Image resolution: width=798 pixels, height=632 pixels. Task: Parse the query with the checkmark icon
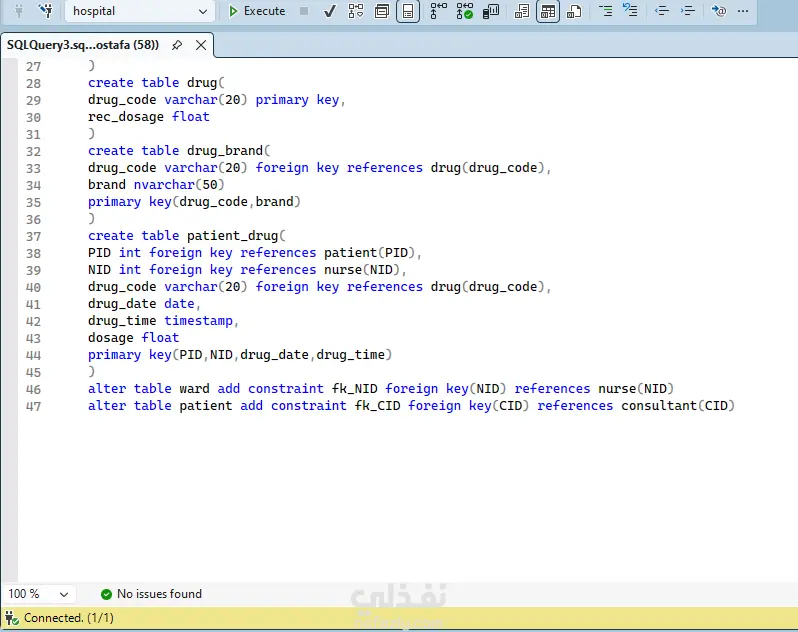coord(330,11)
